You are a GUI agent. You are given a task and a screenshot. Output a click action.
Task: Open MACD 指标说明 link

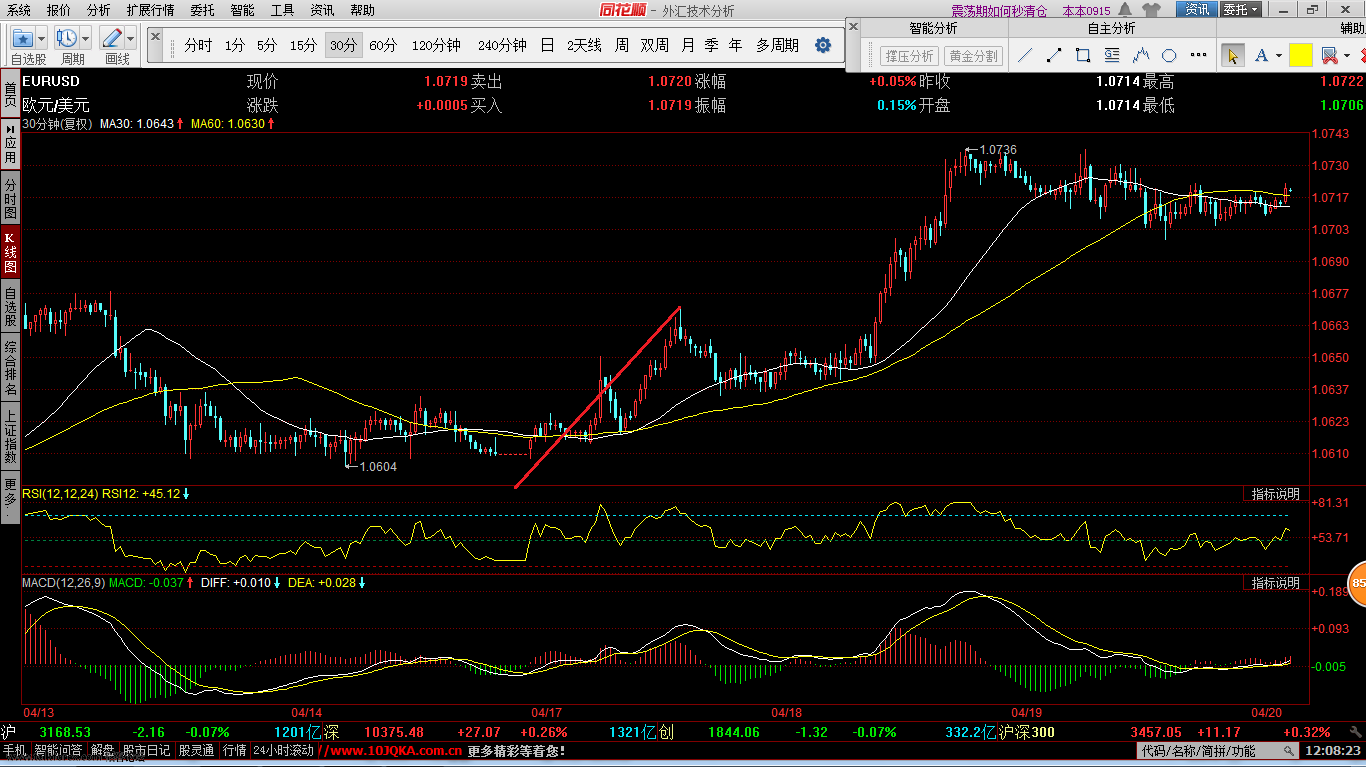tap(1275, 582)
